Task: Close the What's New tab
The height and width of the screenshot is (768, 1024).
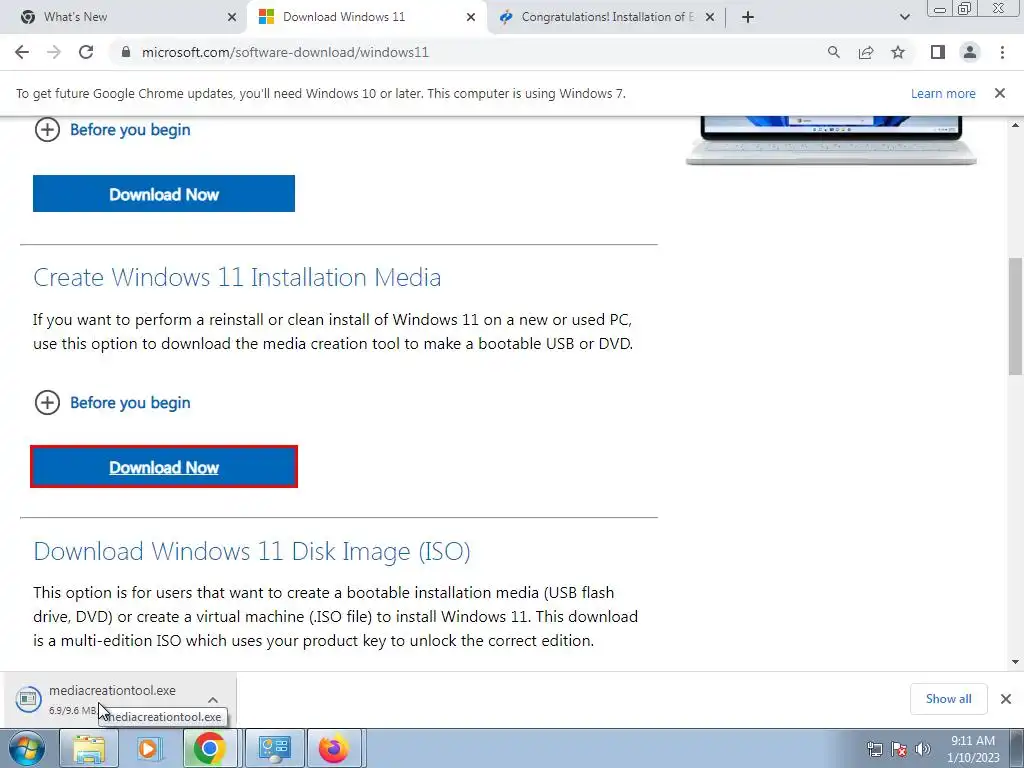Action: point(232,17)
